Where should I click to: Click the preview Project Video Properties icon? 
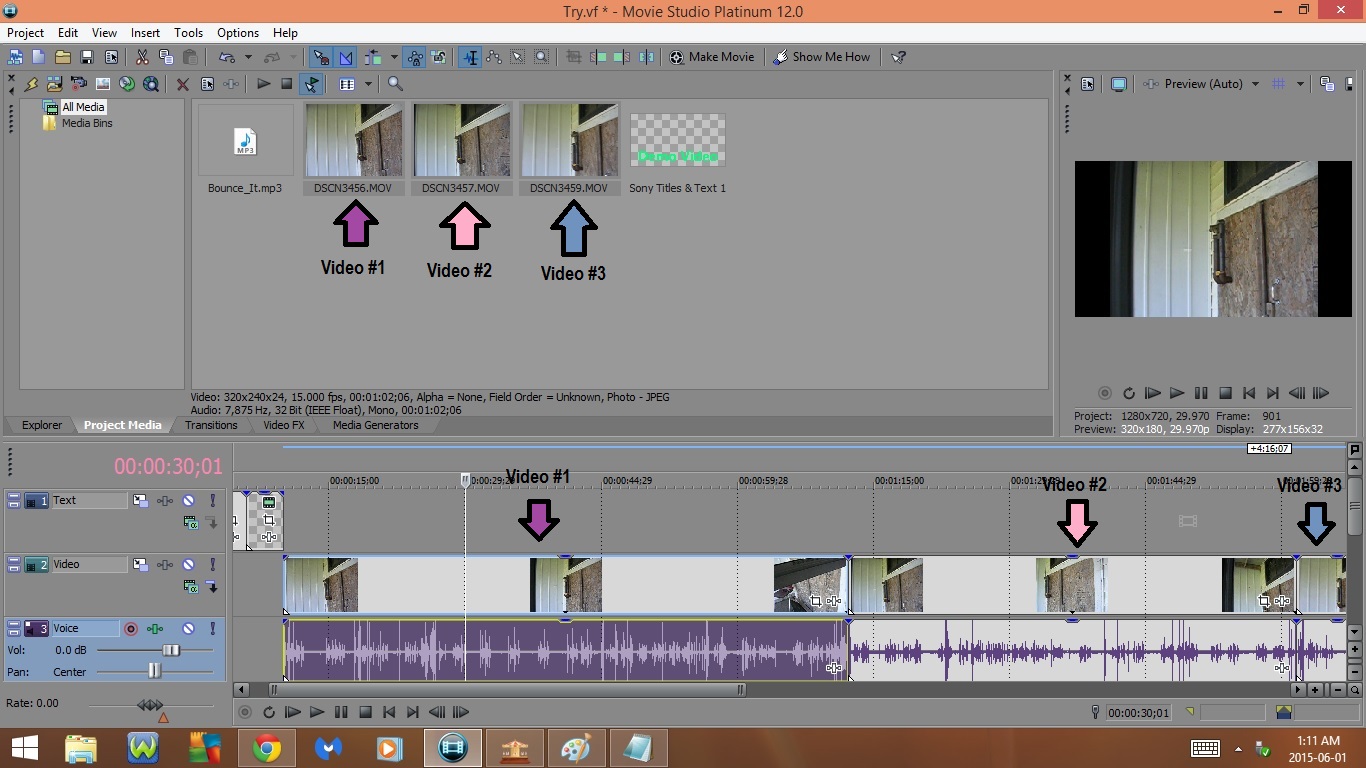1088,84
